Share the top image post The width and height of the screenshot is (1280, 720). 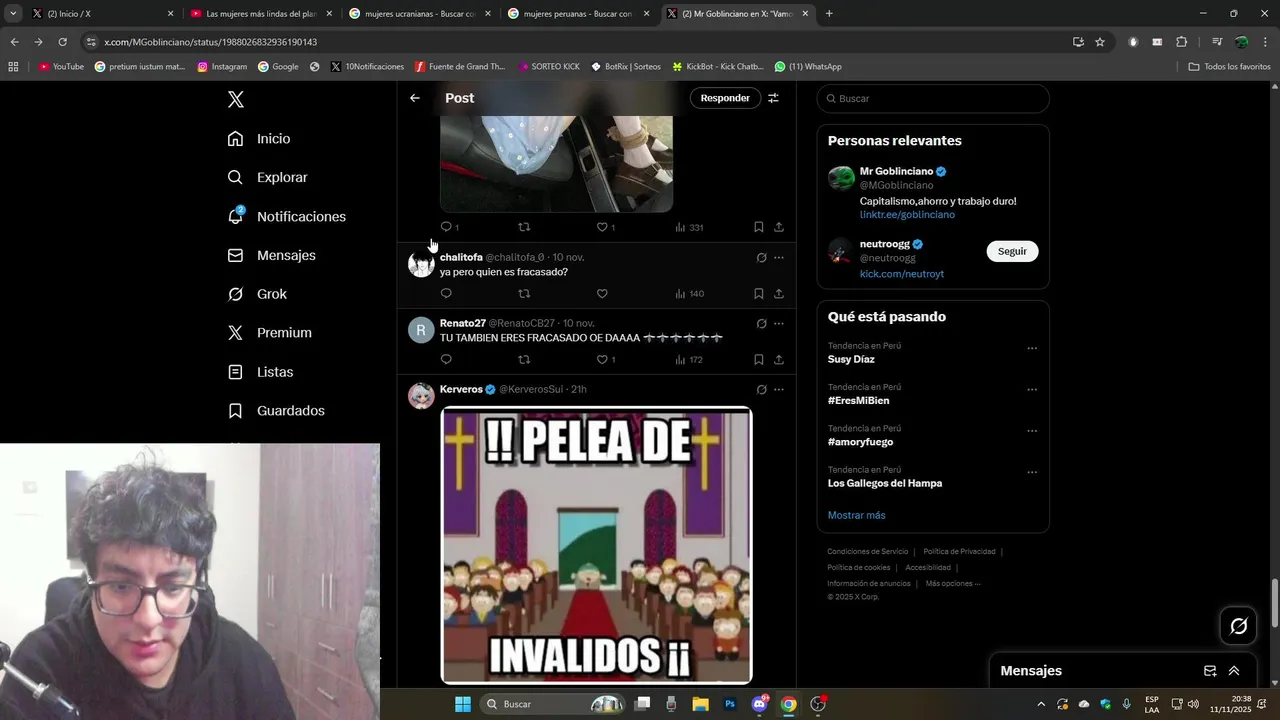pos(779,227)
